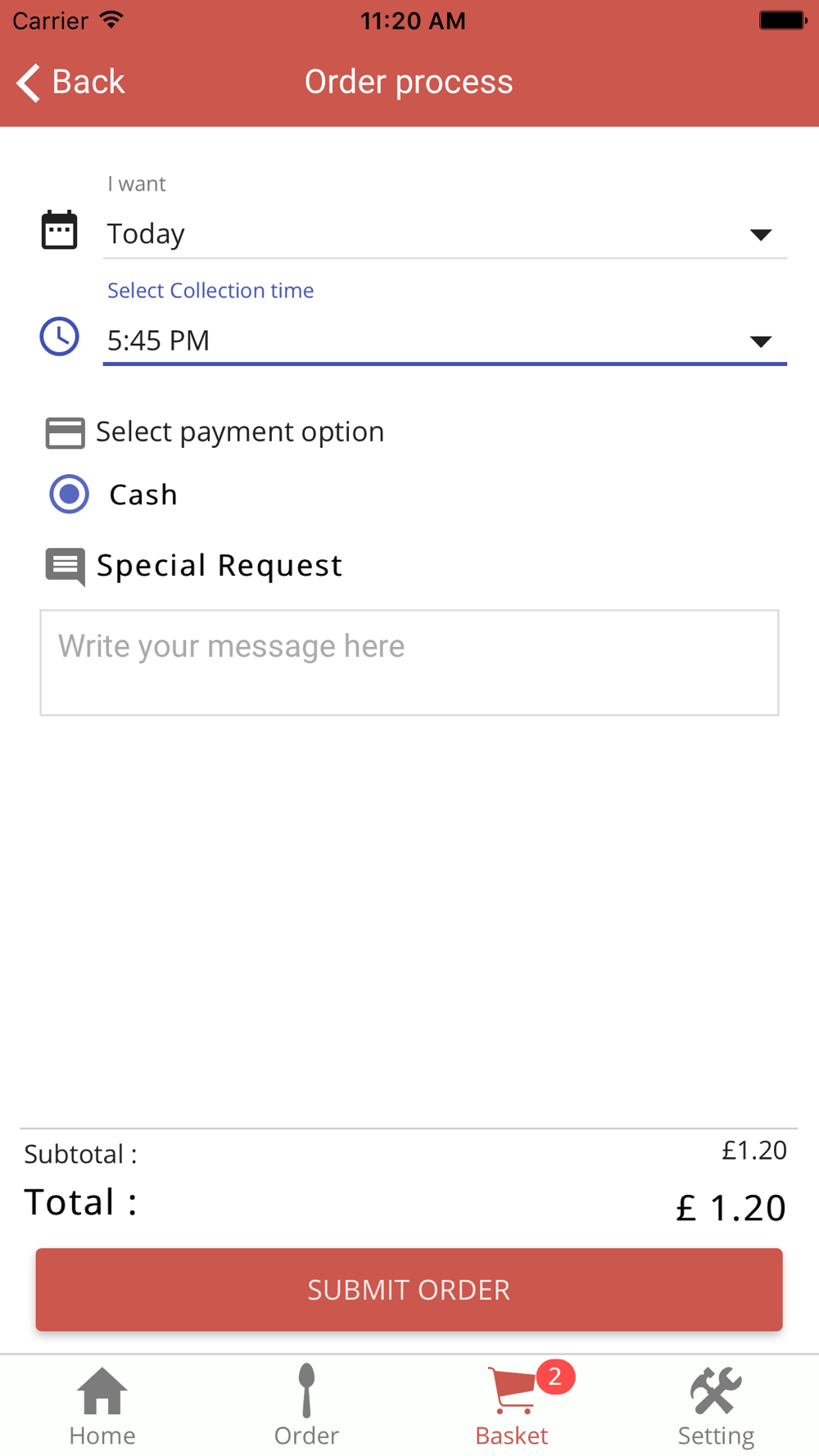The height and width of the screenshot is (1456, 819).
Task: Select the Cash payment label
Action: [143, 495]
